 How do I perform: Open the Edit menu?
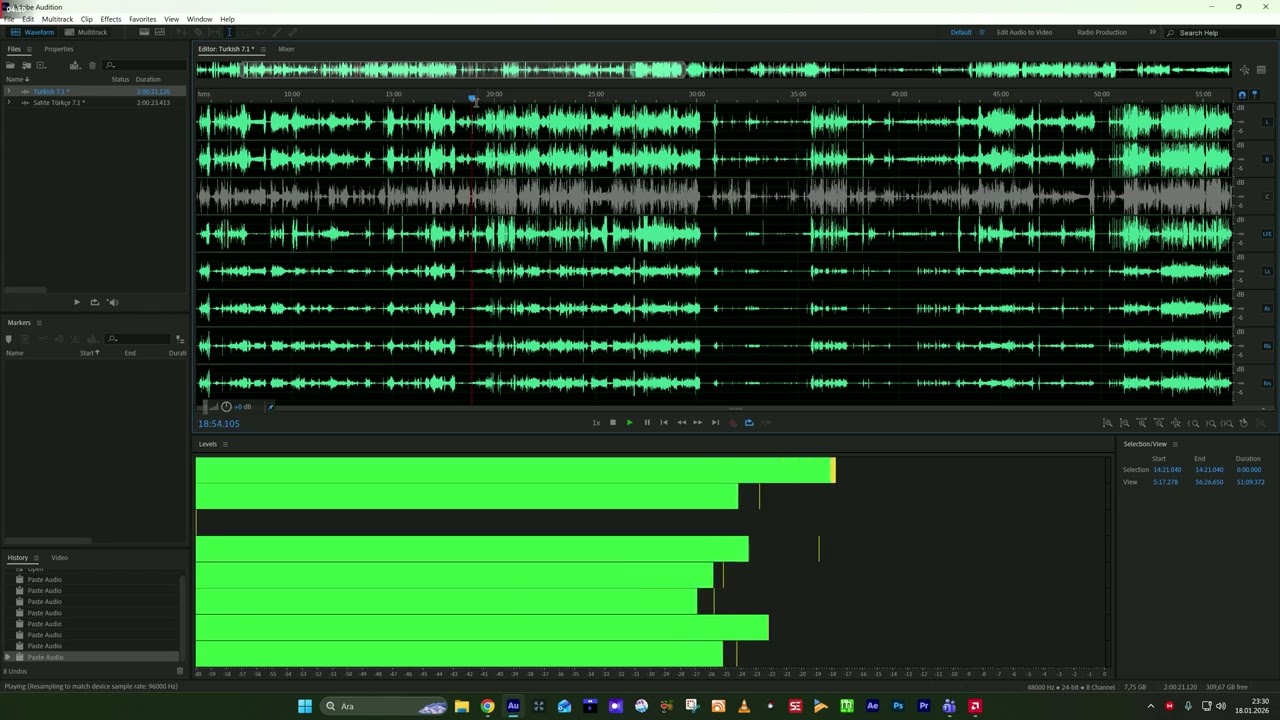pos(28,19)
